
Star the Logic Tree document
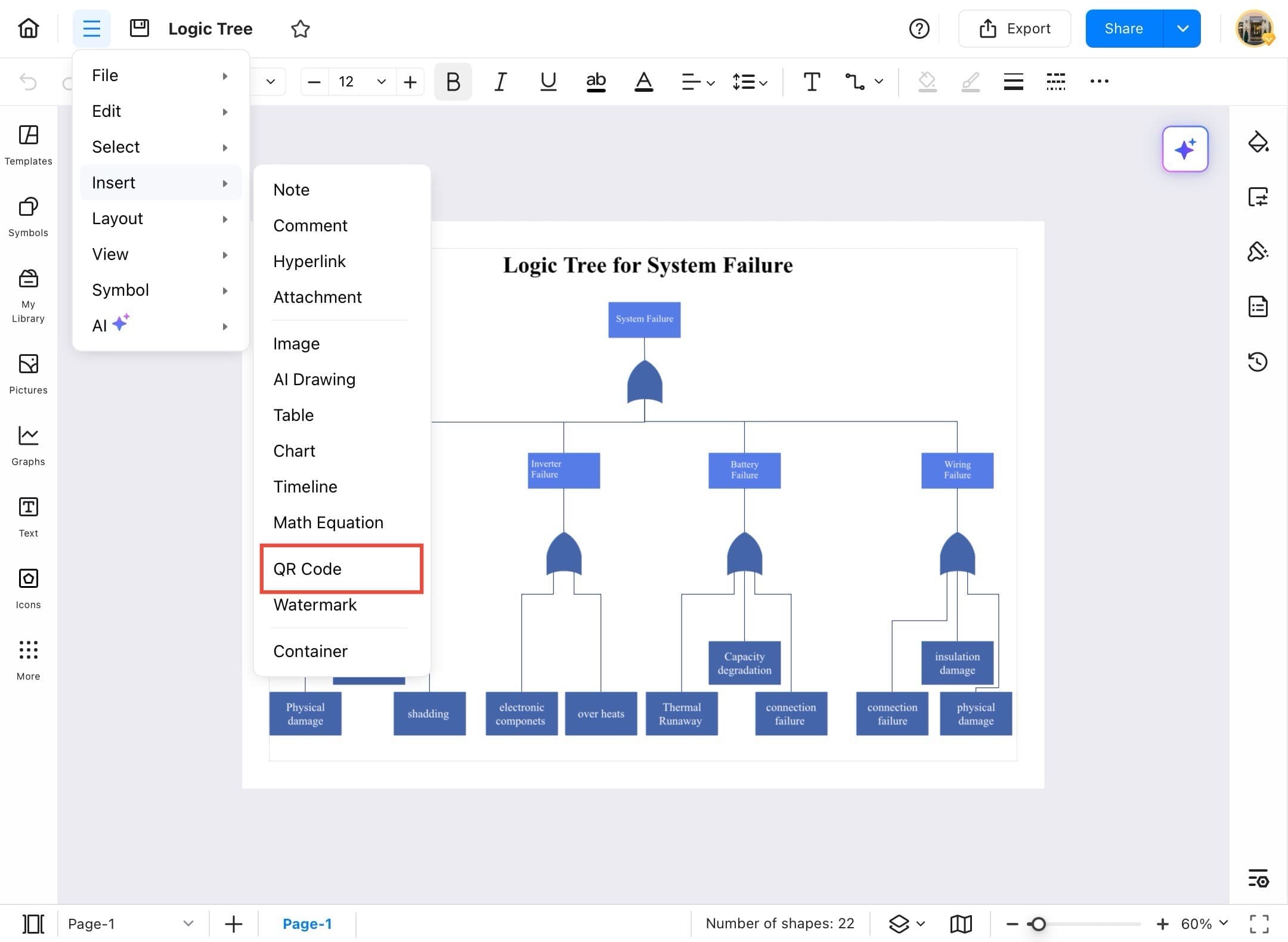[300, 29]
